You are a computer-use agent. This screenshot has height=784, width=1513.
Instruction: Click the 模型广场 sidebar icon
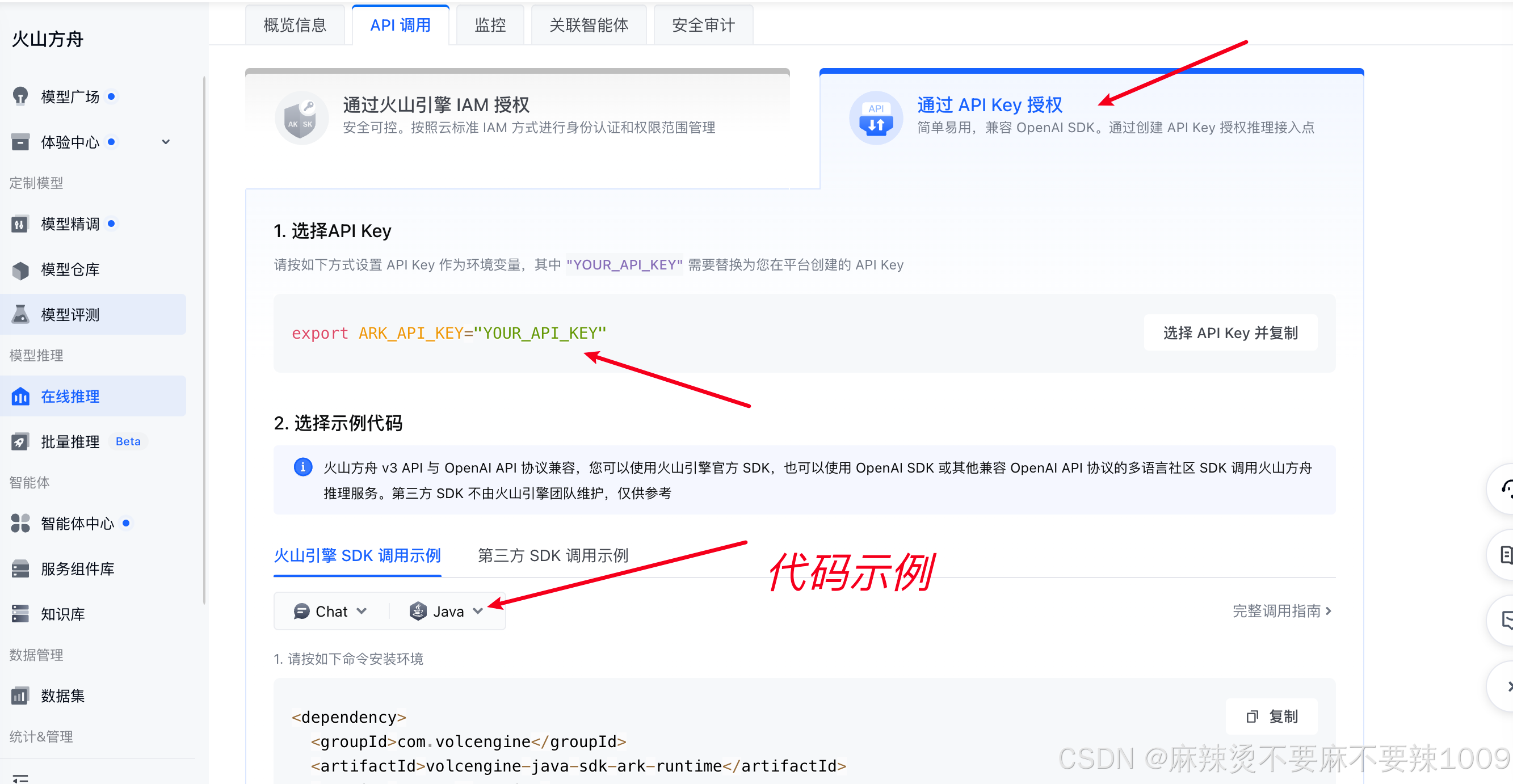point(20,96)
